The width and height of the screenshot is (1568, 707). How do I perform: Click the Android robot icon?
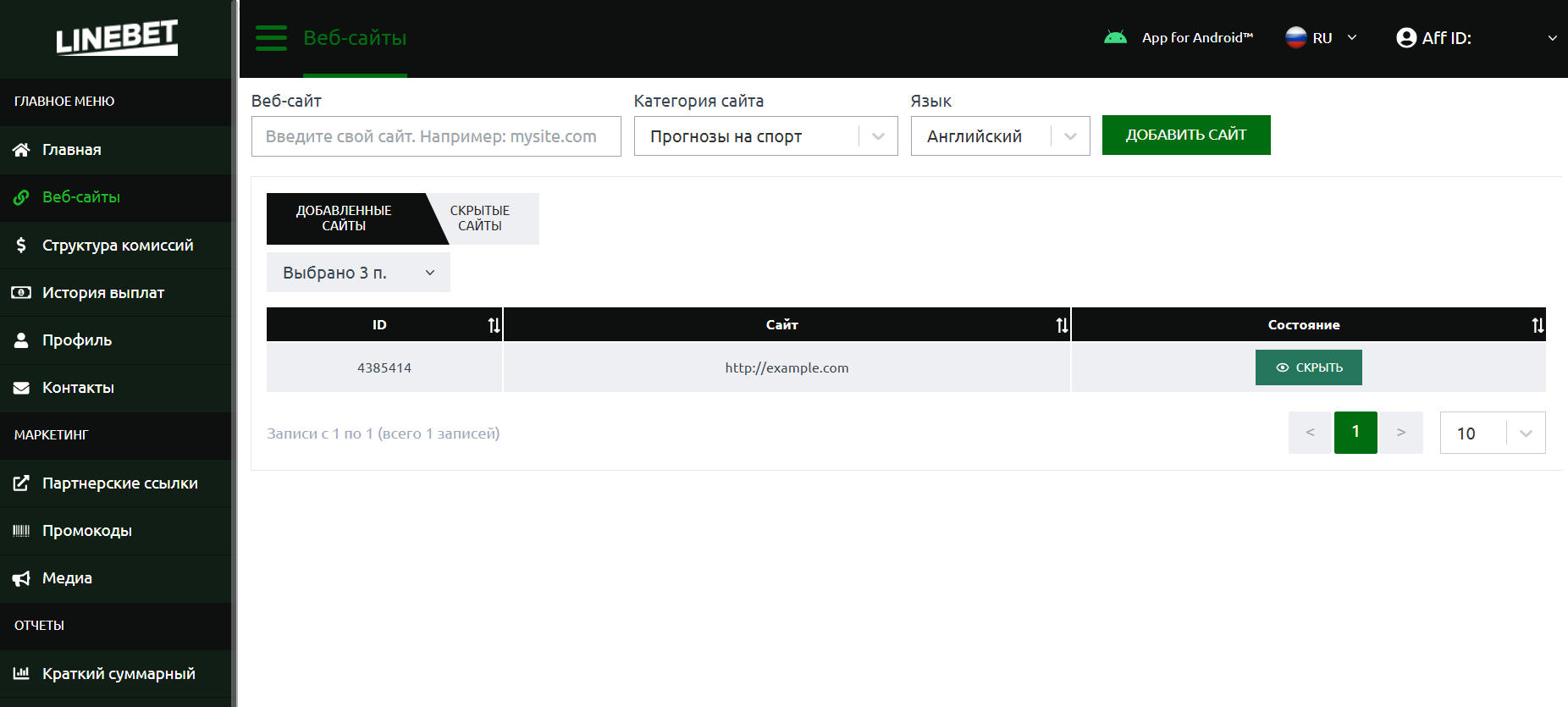(x=1115, y=37)
